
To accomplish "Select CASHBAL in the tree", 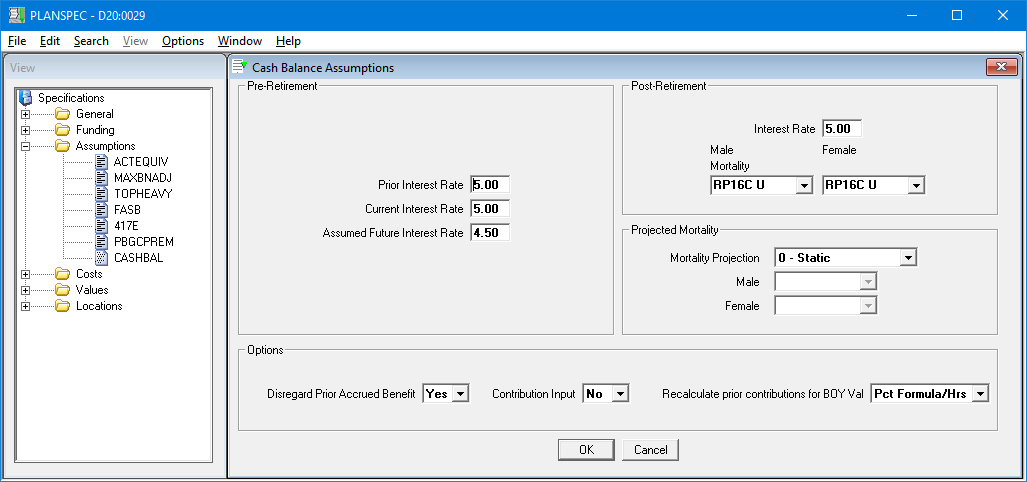I will coord(138,258).
